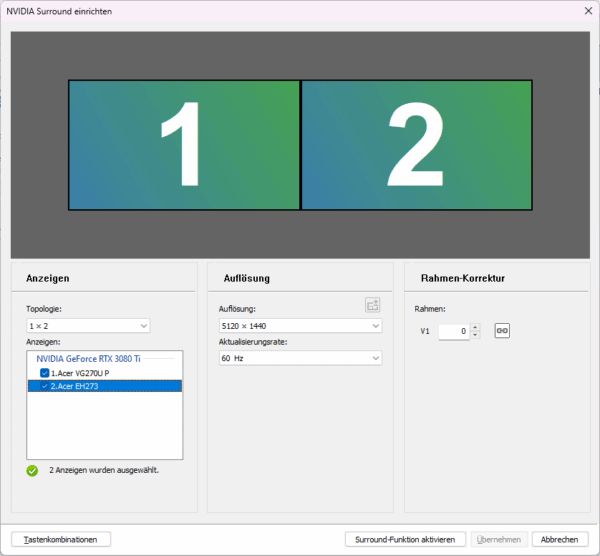
Task: Click the Übernehmen button
Action: click(x=499, y=540)
